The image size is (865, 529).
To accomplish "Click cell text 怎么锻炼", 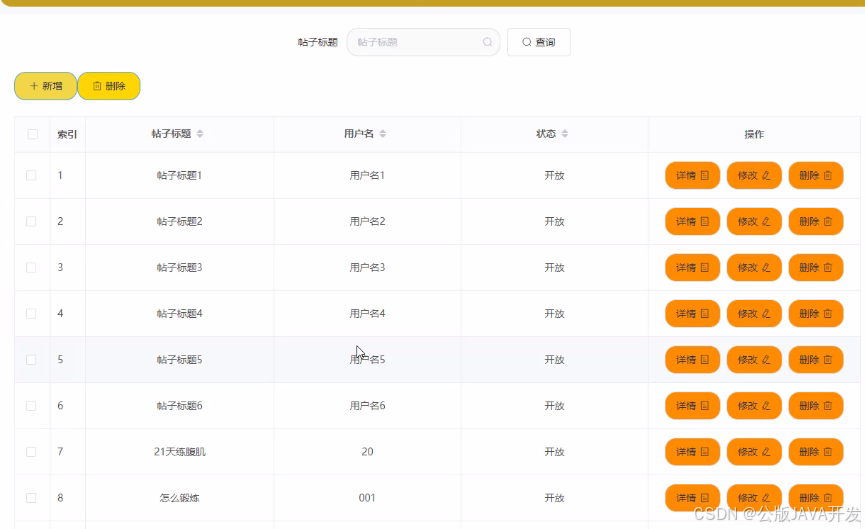I will [x=179, y=498].
